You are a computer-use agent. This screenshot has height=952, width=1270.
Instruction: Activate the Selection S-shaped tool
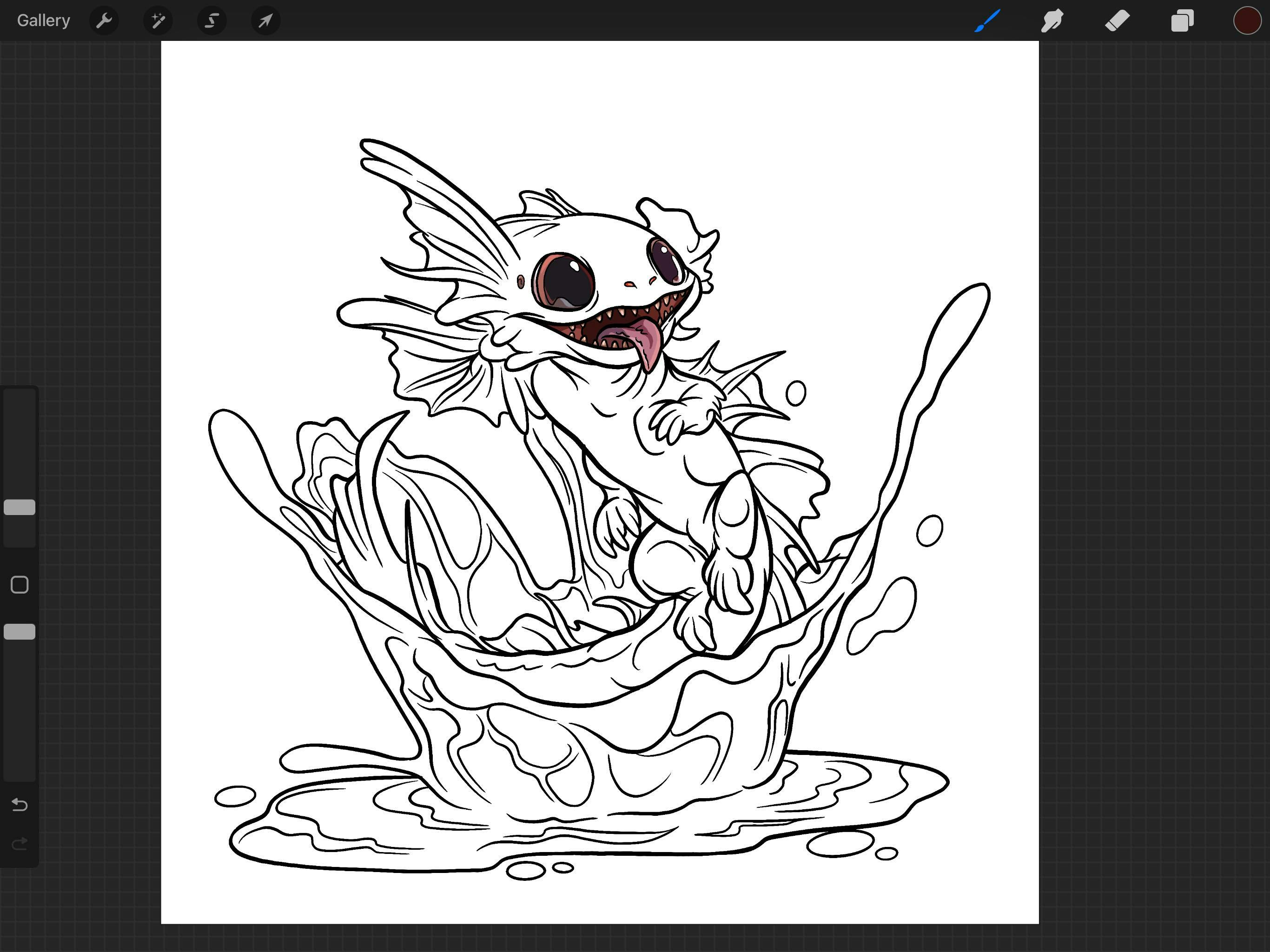(212, 20)
